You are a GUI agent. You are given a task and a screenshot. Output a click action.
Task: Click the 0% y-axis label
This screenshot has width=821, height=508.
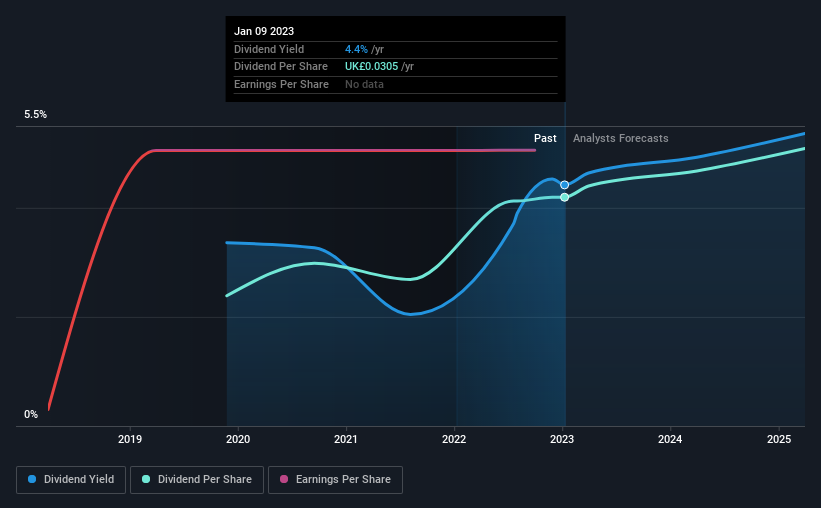pos(31,414)
